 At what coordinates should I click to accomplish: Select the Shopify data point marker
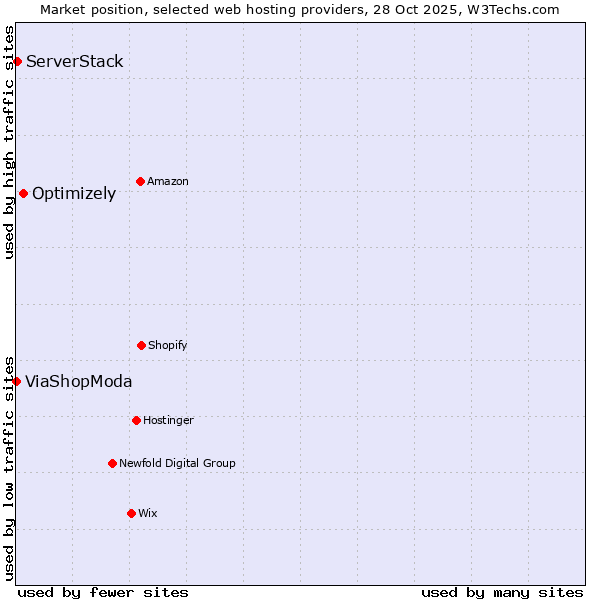[141, 346]
